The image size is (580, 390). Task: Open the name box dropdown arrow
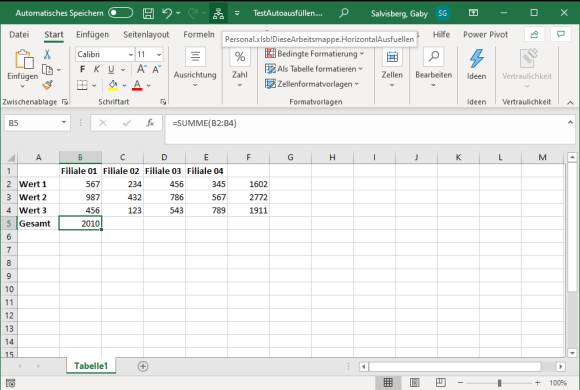(64, 122)
